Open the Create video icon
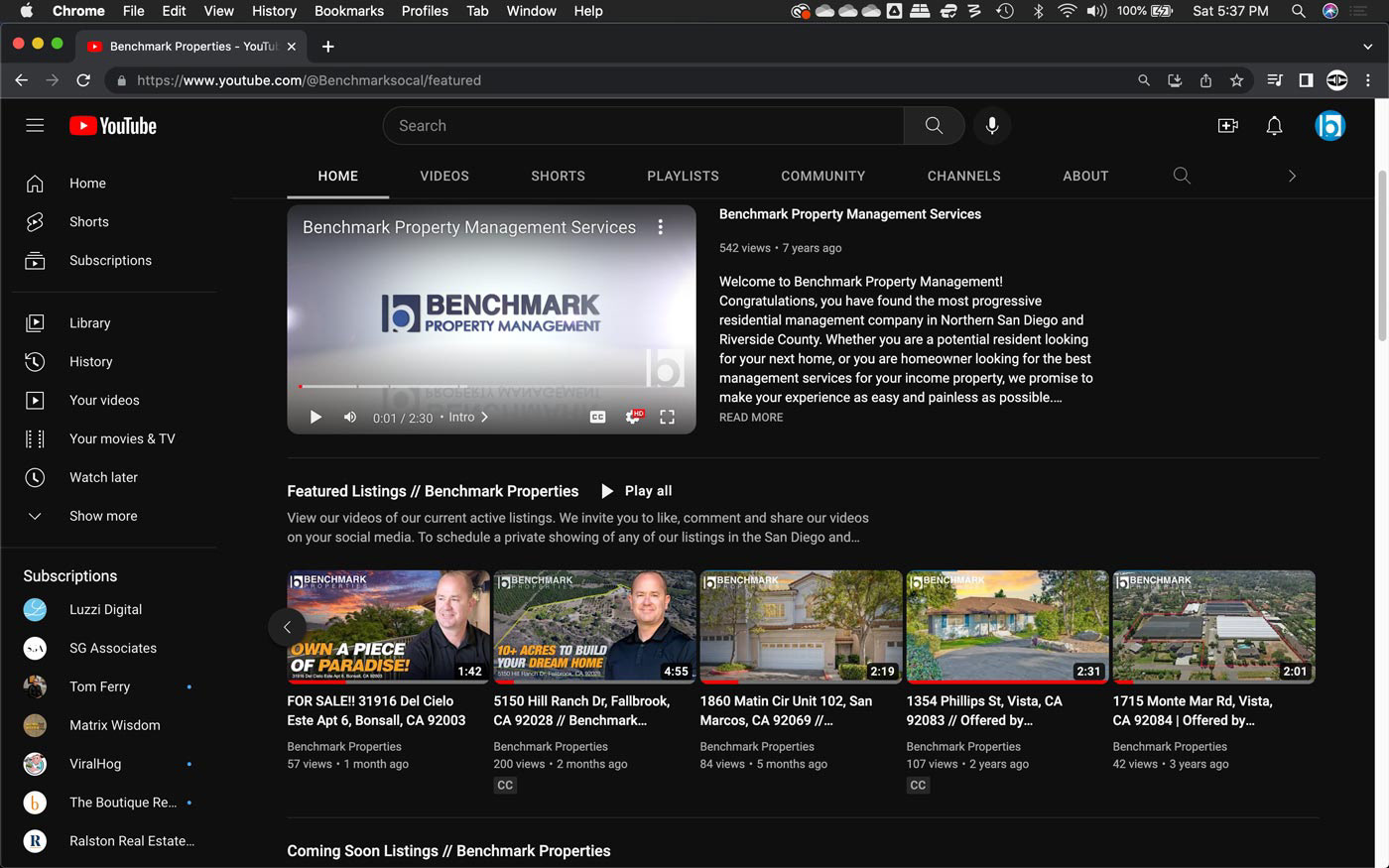The image size is (1389, 868). [1227, 126]
